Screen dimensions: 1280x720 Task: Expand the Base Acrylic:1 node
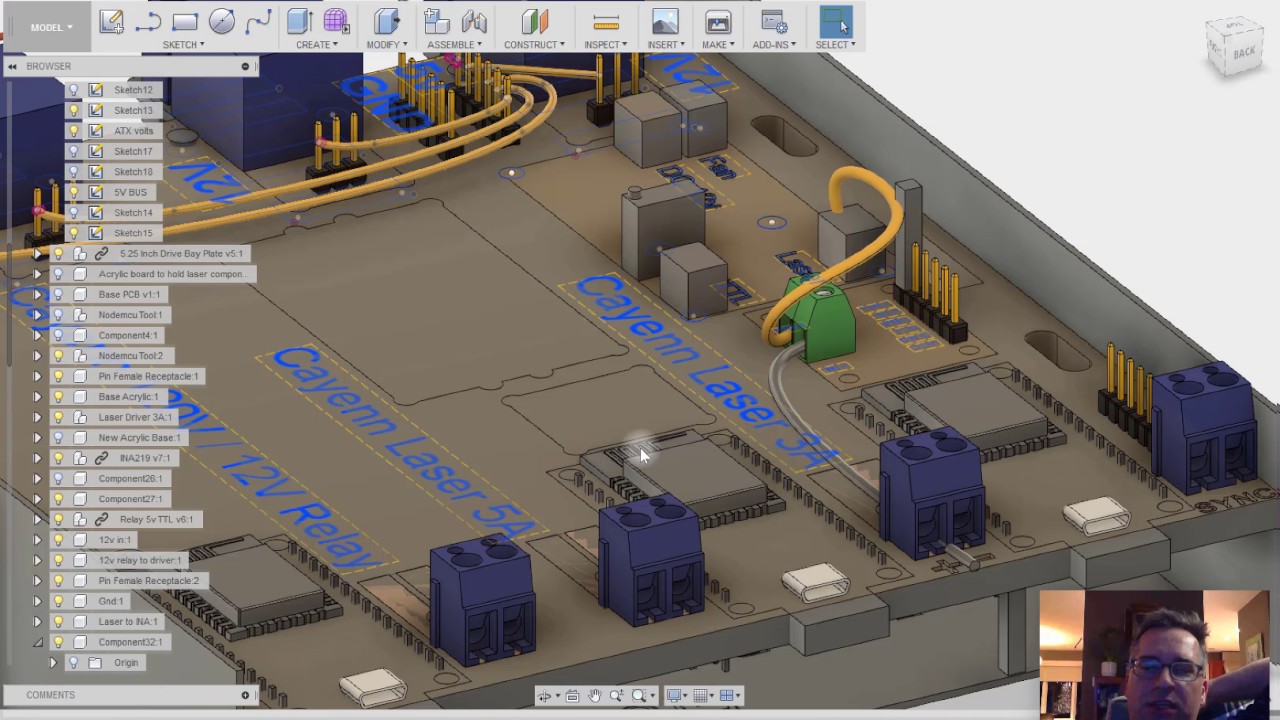(38, 396)
